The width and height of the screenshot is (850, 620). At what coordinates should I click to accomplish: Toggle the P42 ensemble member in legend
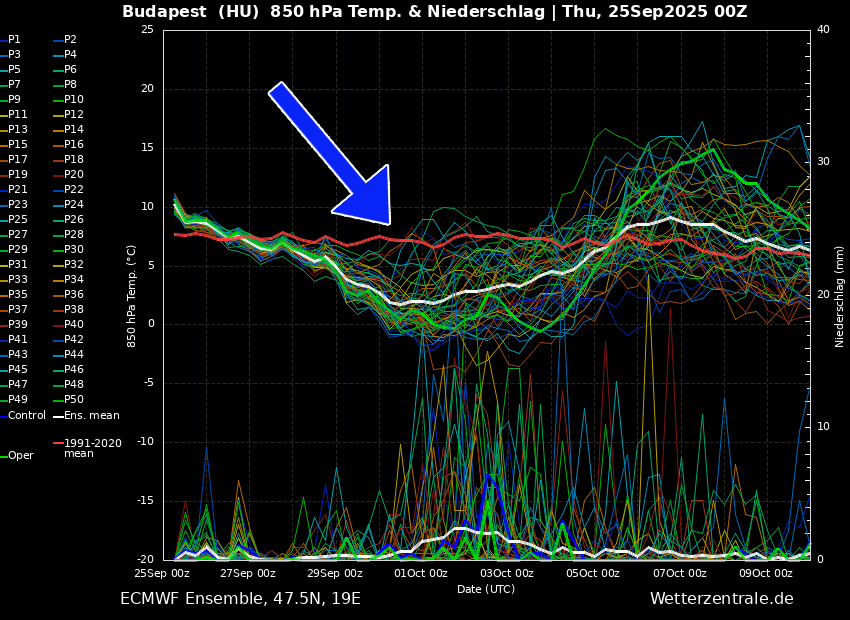(74, 340)
